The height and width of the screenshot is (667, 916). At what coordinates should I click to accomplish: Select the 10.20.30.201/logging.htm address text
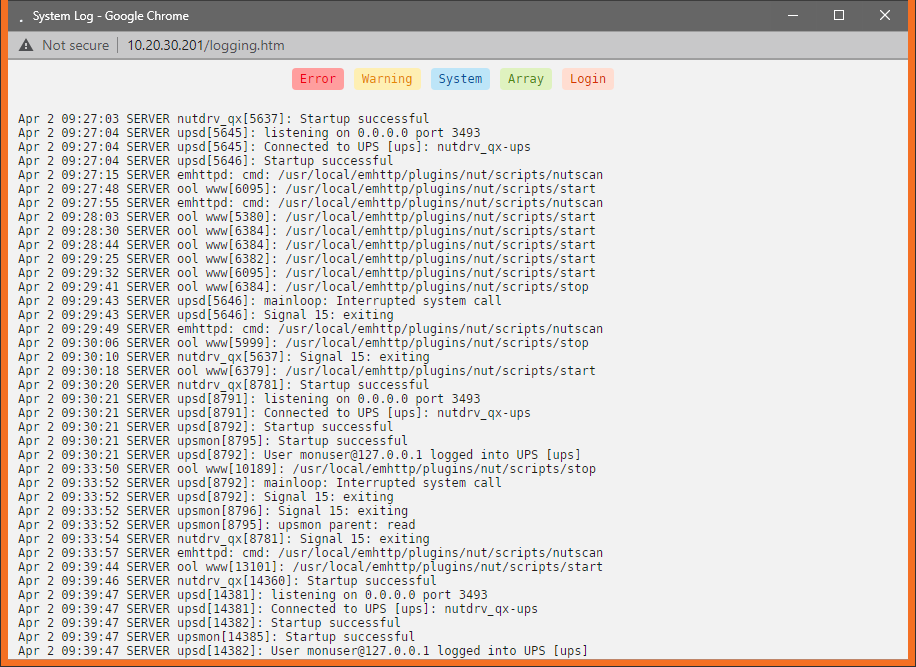(x=206, y=46)
